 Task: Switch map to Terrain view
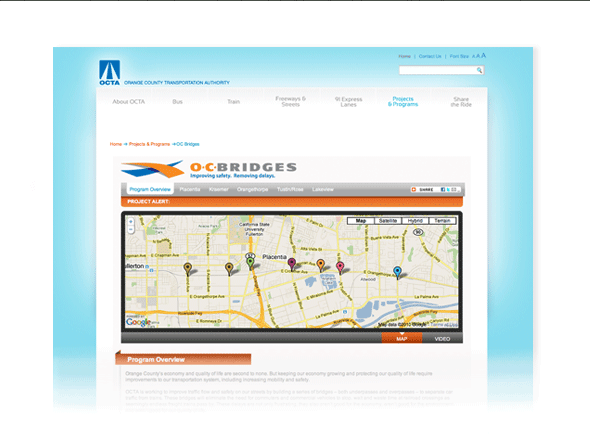pos(442,221)
